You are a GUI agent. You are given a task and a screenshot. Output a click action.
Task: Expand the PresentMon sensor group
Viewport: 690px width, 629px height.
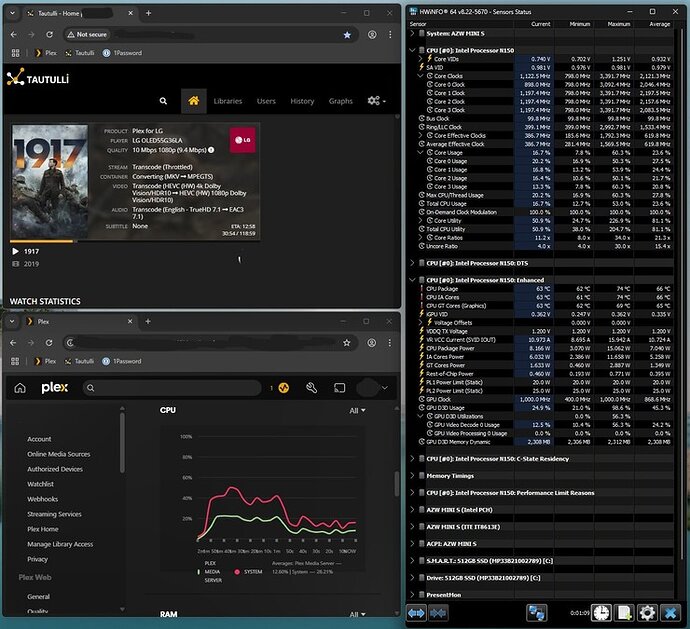[412, 595]
